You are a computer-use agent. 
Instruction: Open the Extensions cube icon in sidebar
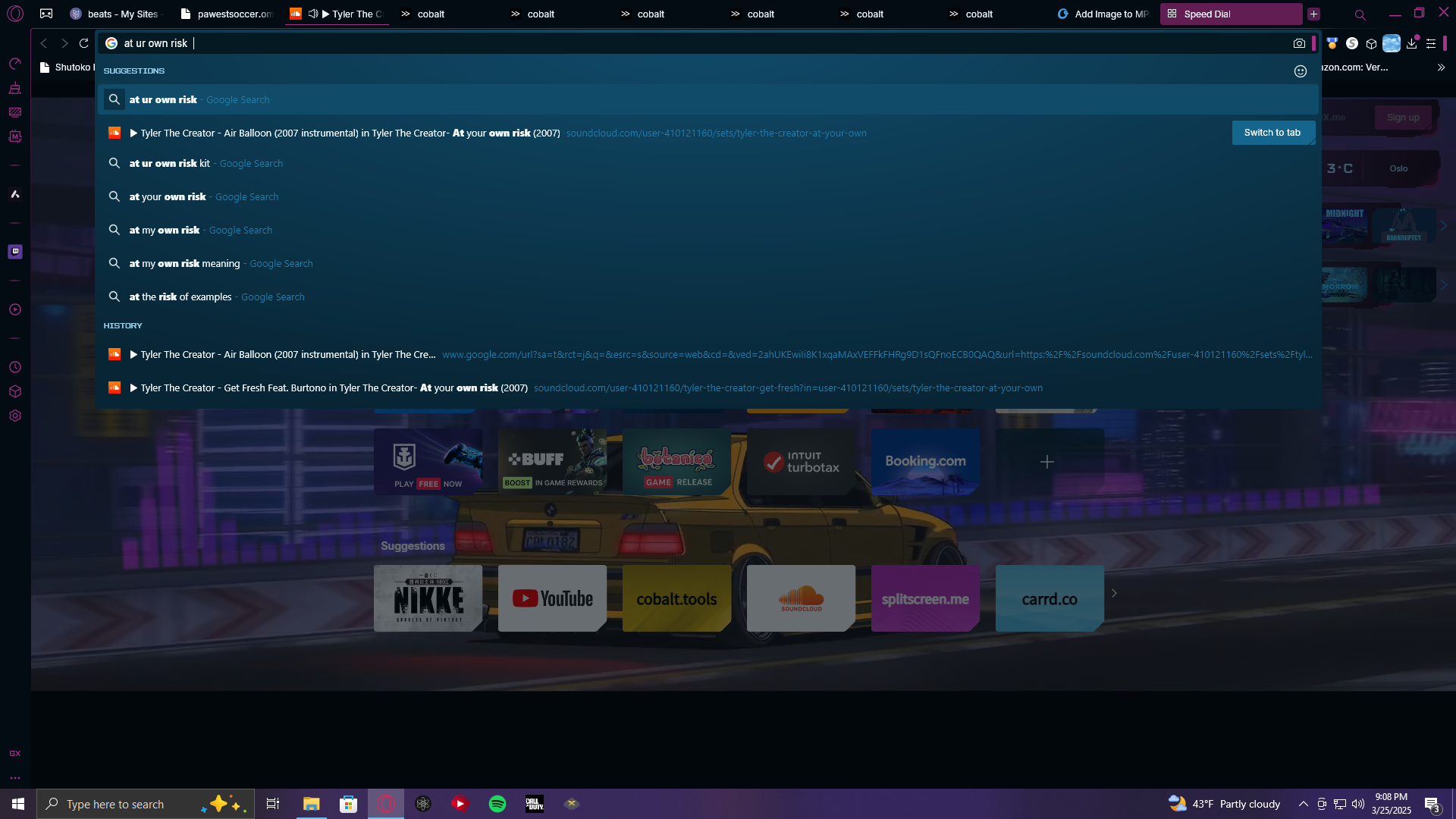coord(15,391)
